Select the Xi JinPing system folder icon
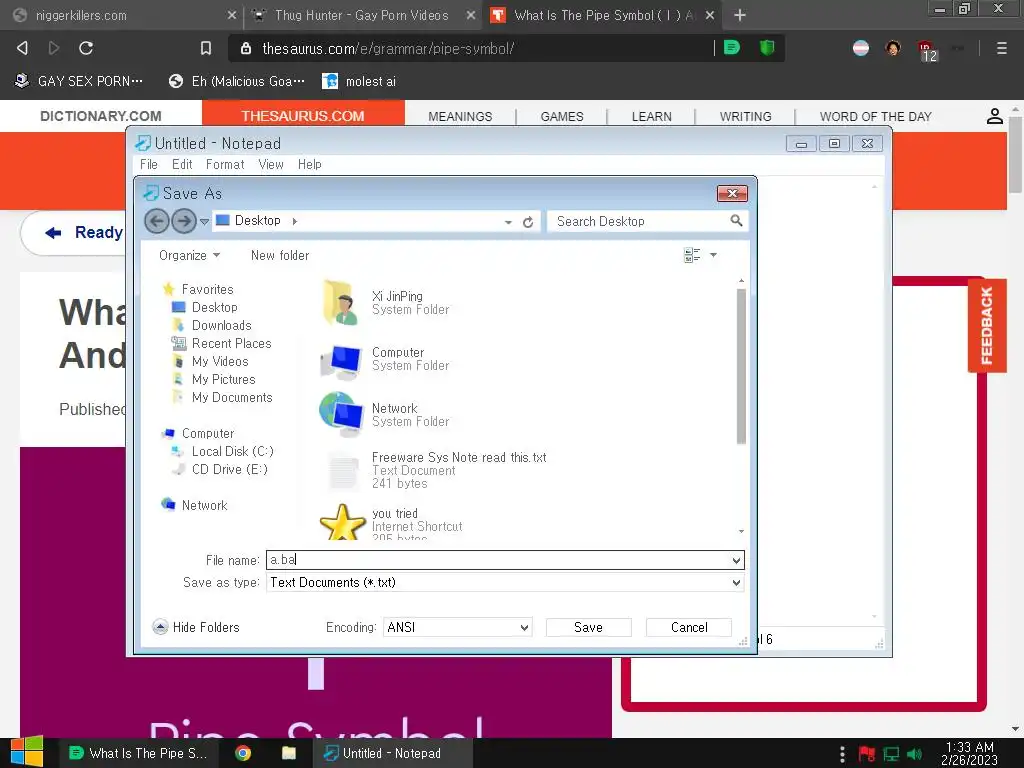This screenshot has height=768, width=1024. pos(340,302)
